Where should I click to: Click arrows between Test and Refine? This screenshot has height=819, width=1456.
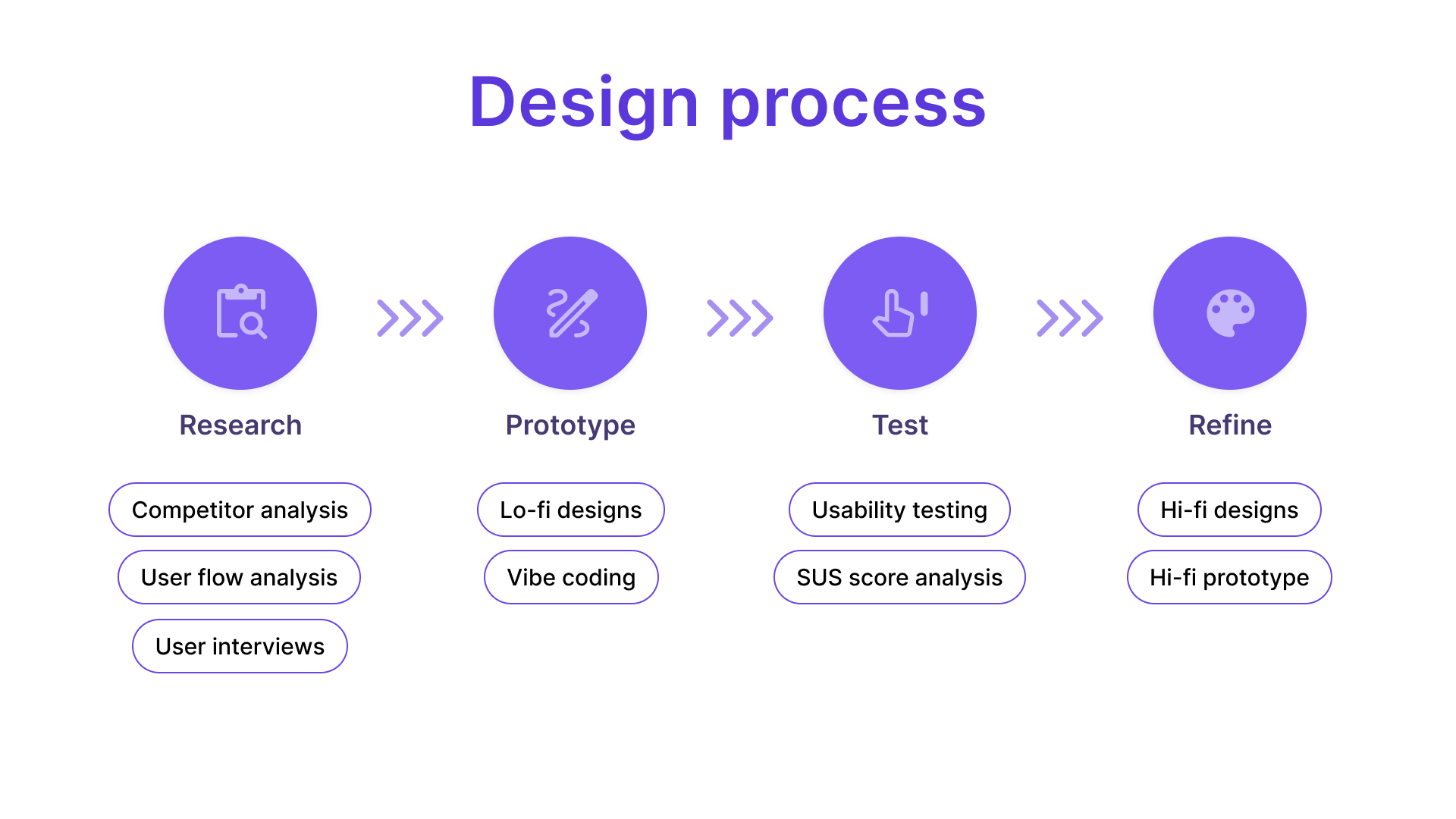tap(1070, 318)
